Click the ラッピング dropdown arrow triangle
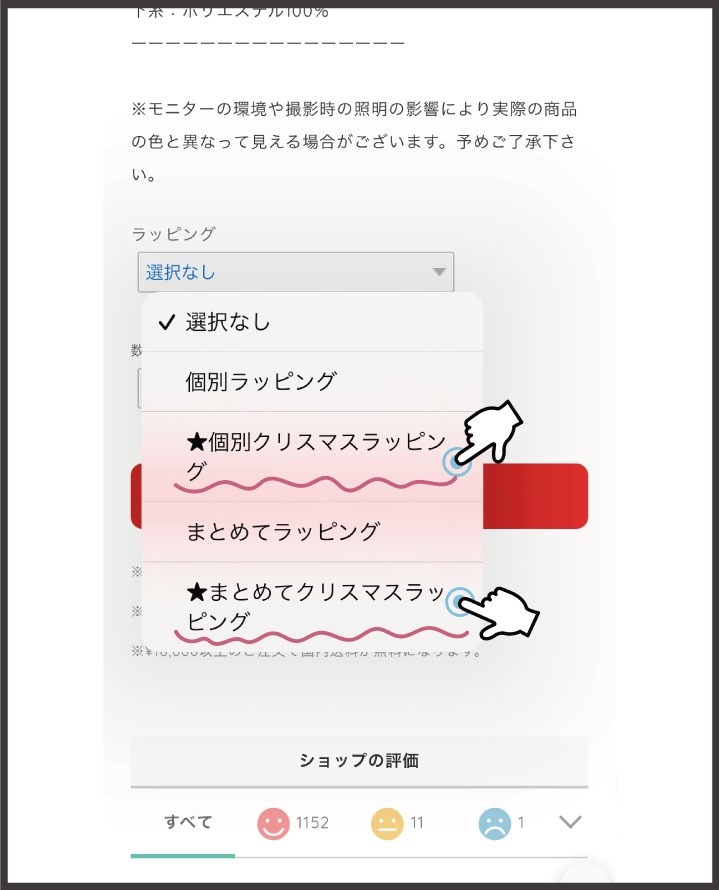Viewport: 719px width, 890px height. (439, 272)
